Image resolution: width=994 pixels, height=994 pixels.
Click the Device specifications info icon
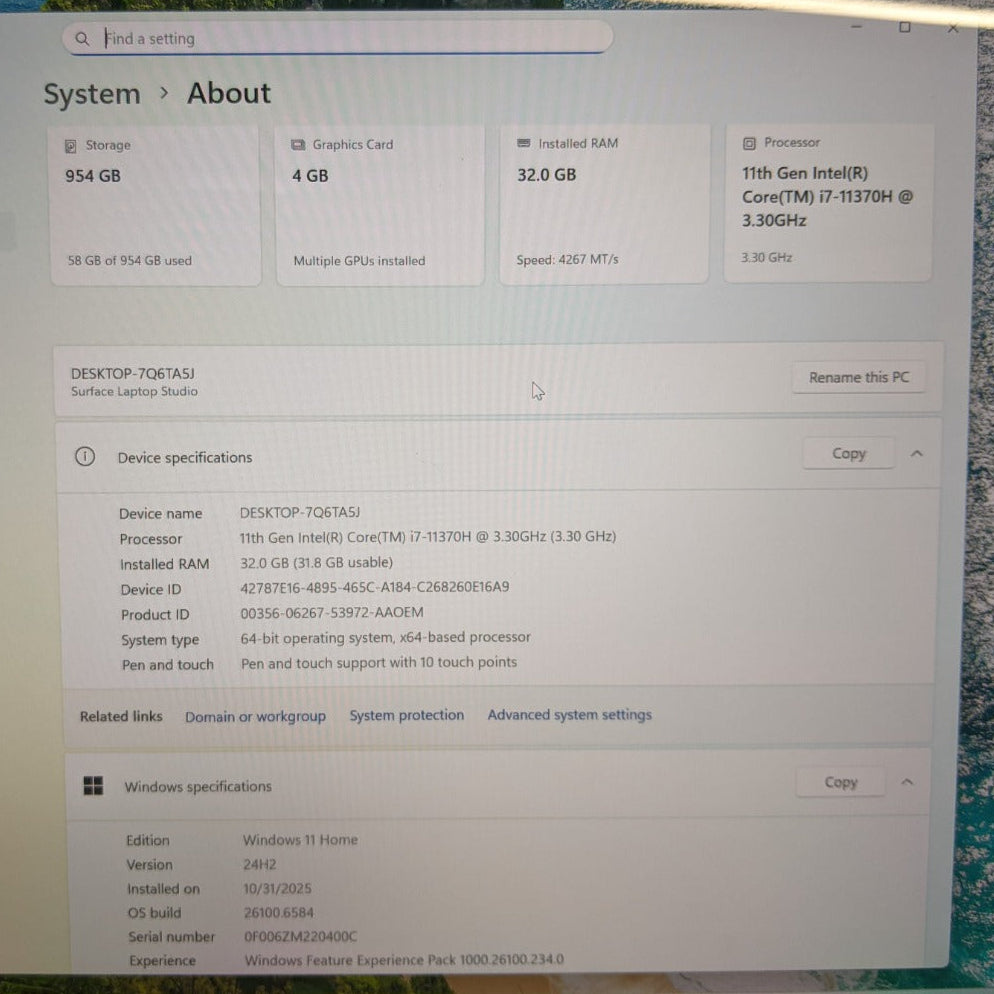85,457
